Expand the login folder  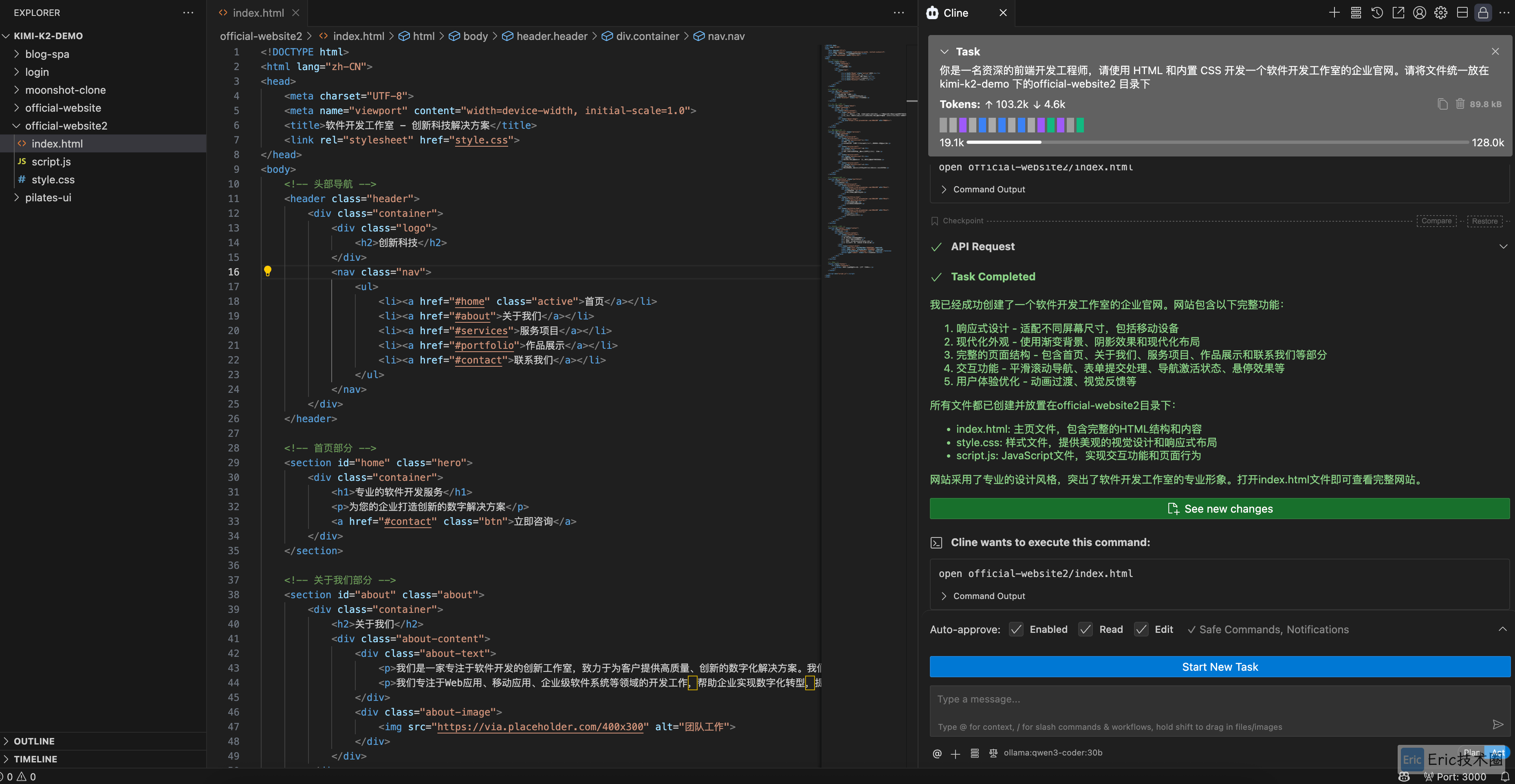[x=36, y=72]
